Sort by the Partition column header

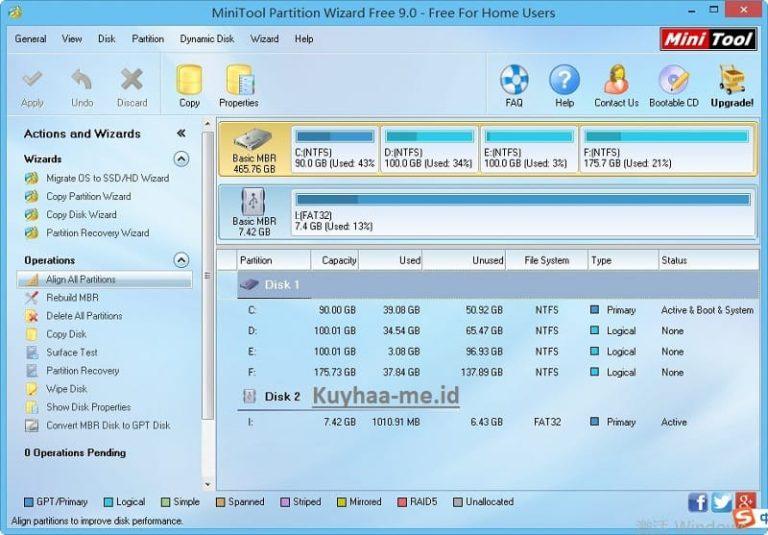coord(273,260)
